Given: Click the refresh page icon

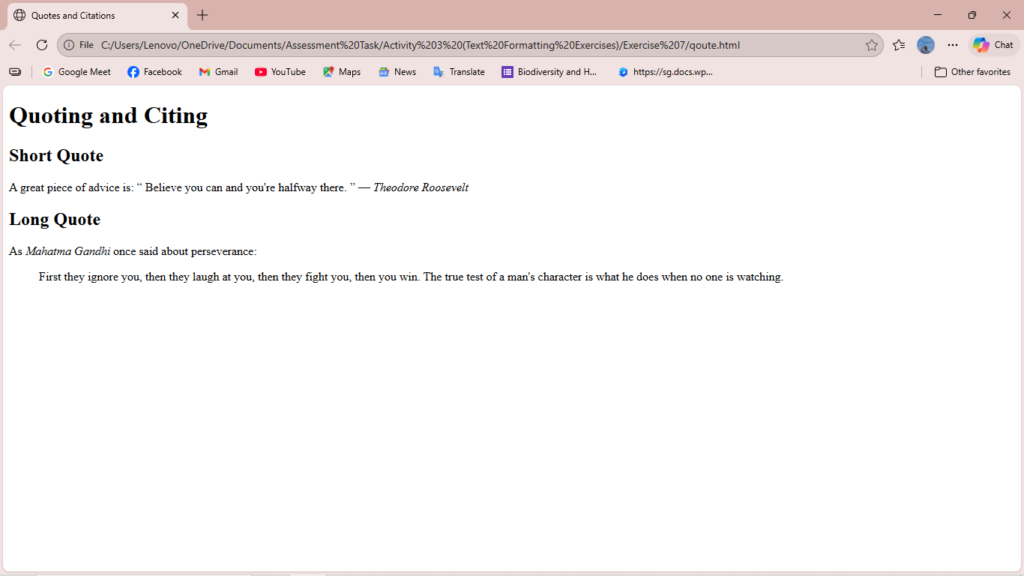Looking at the screenshot, I should click(42, 45).
